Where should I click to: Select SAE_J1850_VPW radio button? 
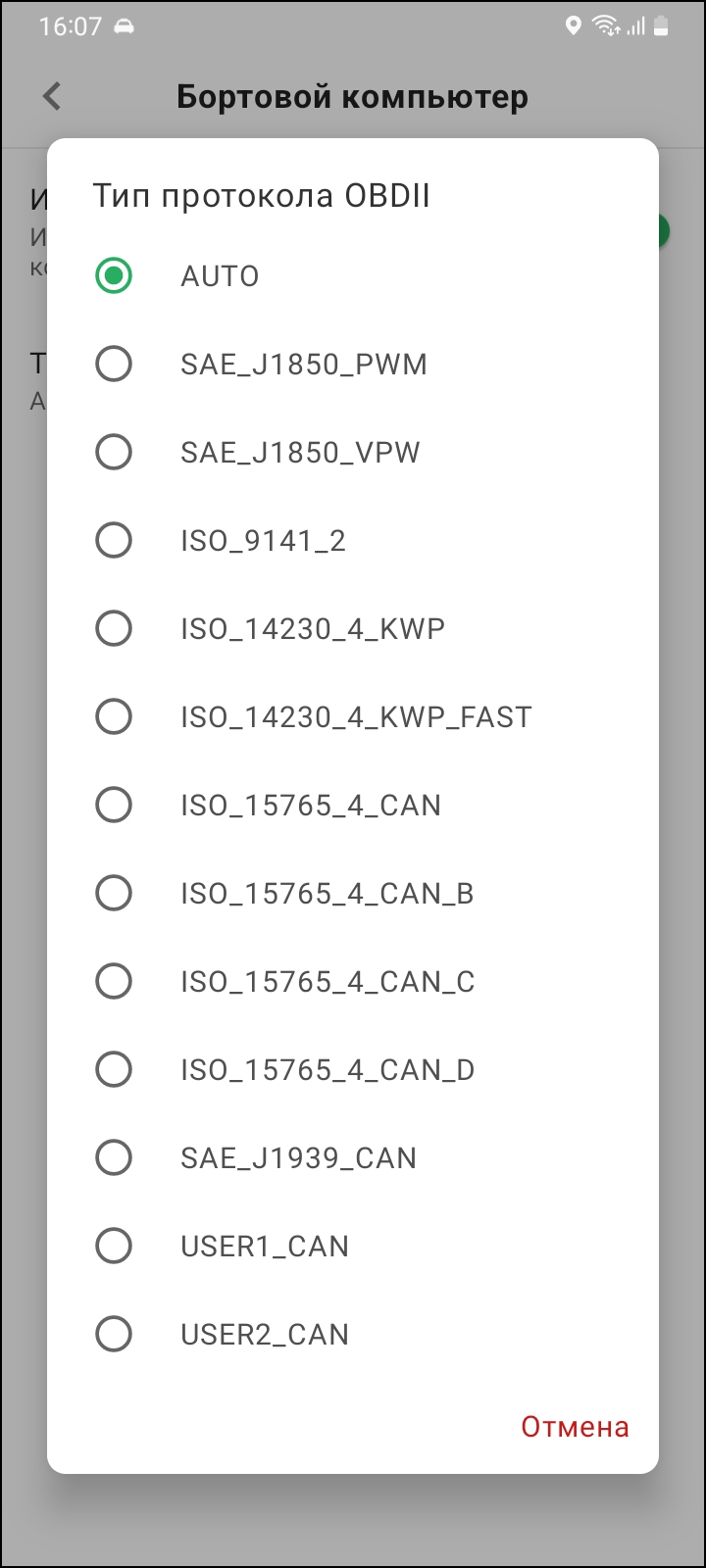point(114,453)
